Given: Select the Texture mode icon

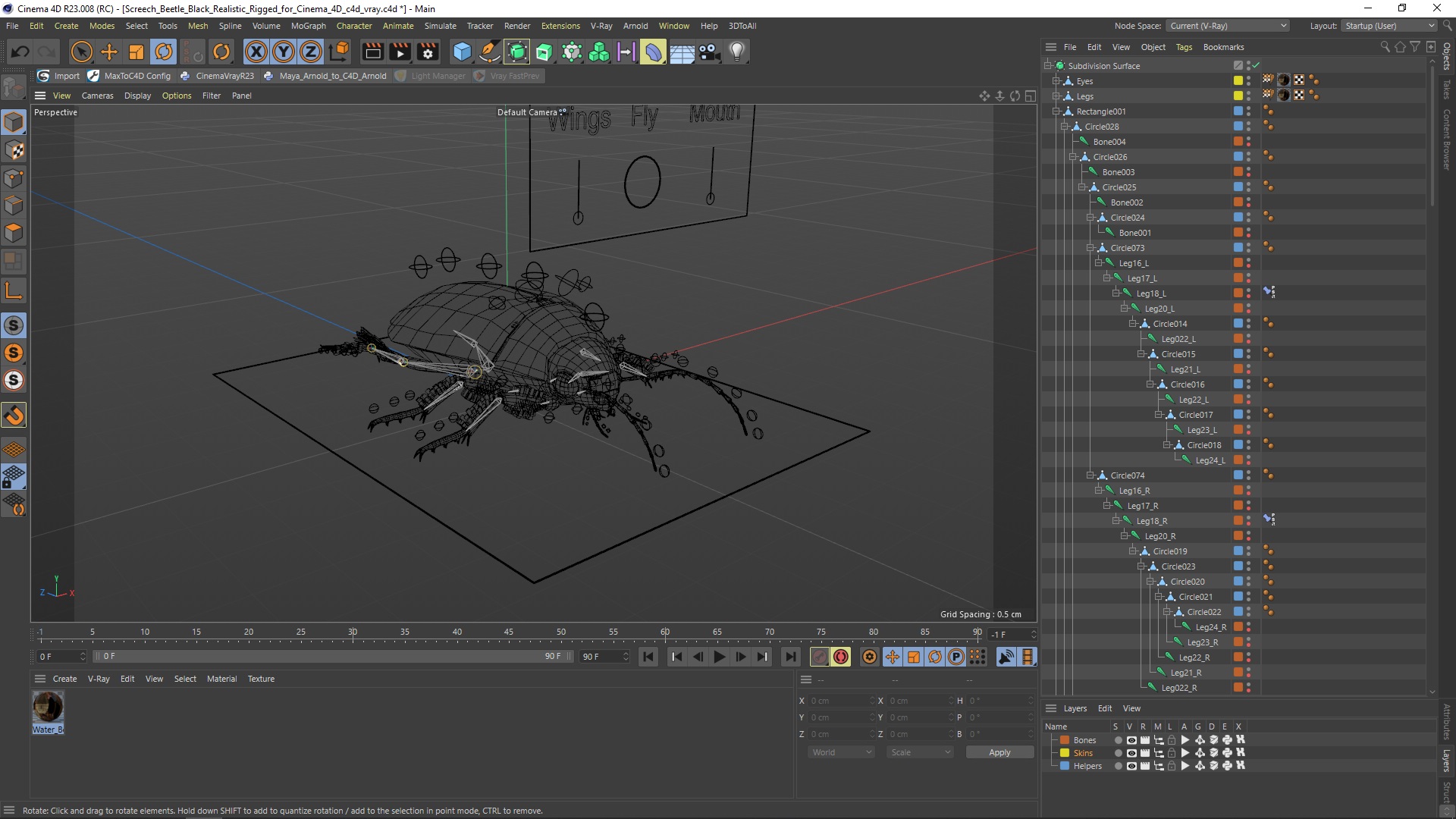Looking at the screenshot, I should click(14, 150).
